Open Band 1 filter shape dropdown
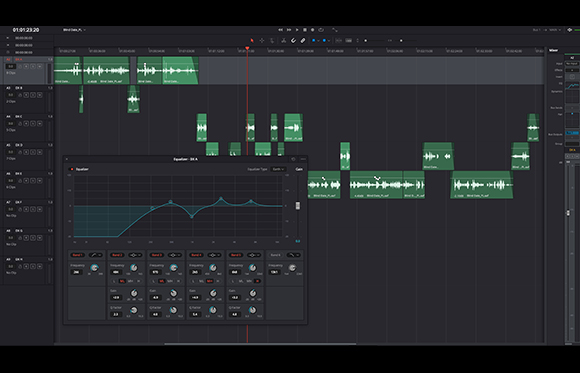This screenshot has height=373, width=580. (95, 255)
